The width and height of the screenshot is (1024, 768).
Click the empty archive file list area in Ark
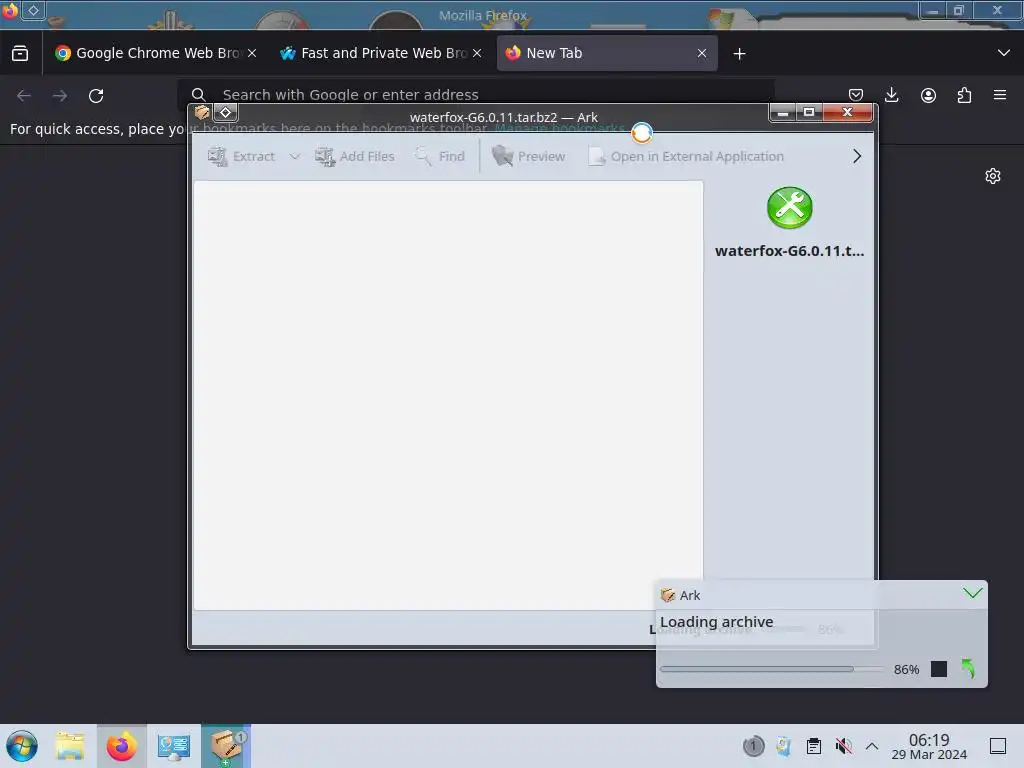[448, 395]
